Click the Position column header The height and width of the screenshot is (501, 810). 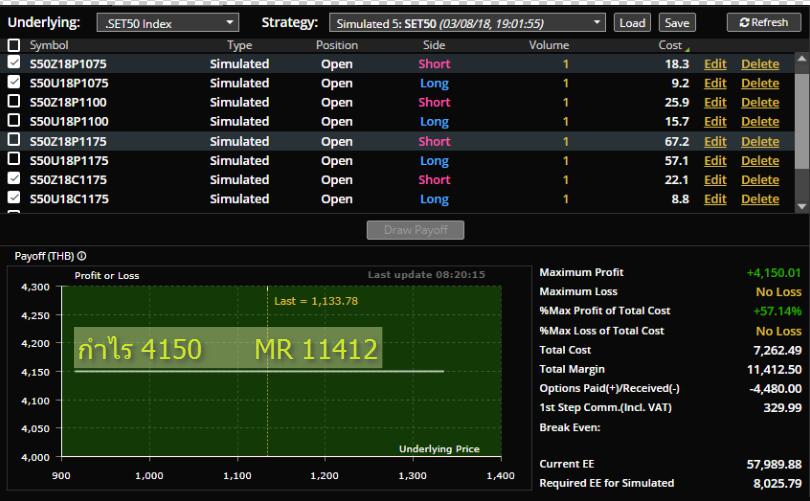(x=337, y=45)
